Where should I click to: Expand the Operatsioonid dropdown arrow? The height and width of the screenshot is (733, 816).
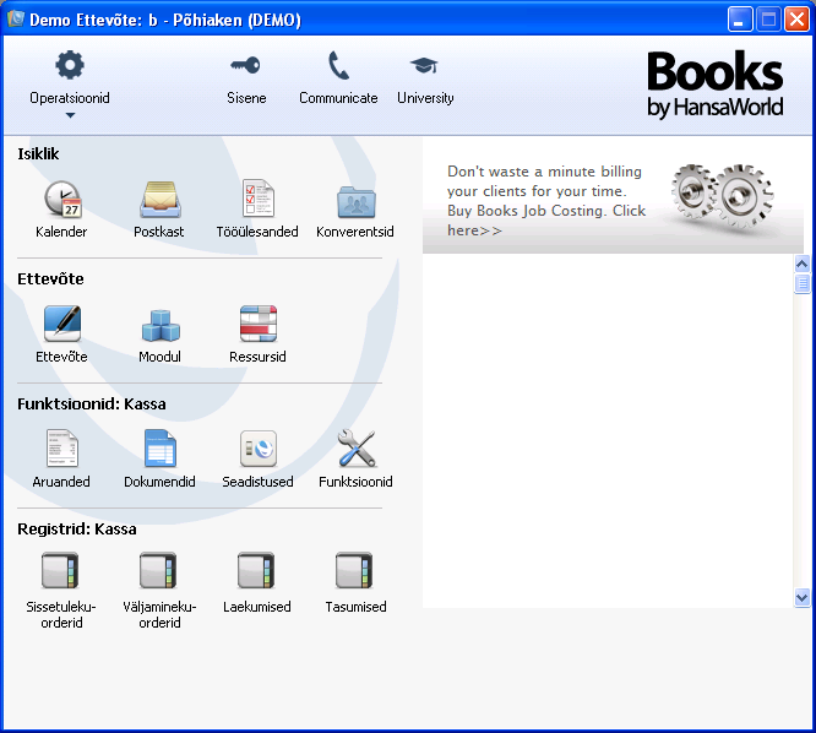click(x=70, y=115)
